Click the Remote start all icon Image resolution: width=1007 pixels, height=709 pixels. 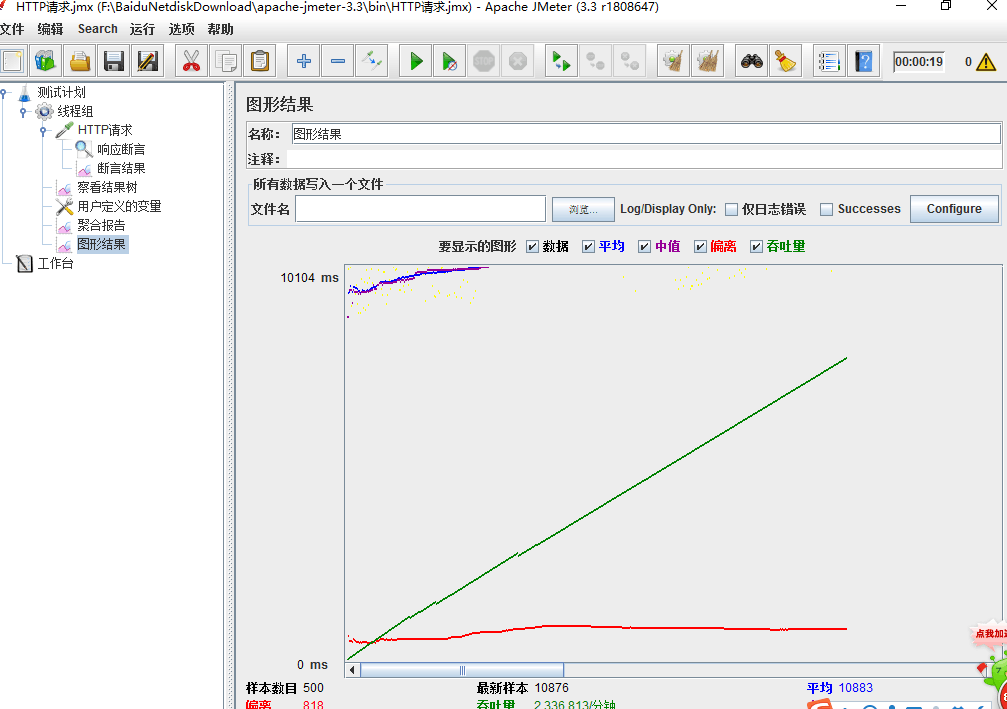561,62
